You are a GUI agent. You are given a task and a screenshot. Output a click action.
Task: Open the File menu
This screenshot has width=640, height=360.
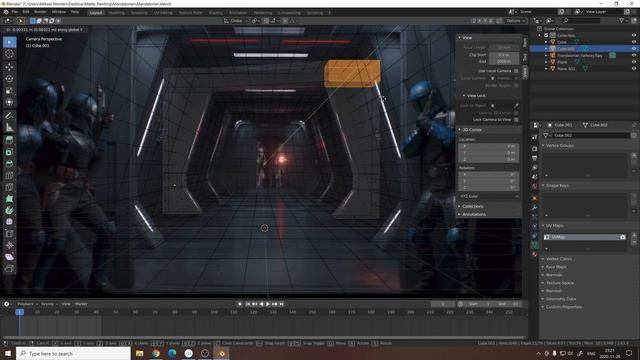click(15, 12)
